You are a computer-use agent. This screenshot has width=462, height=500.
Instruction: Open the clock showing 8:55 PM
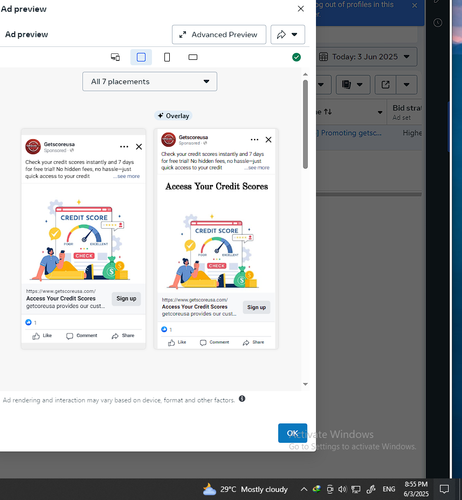(416, 489)
